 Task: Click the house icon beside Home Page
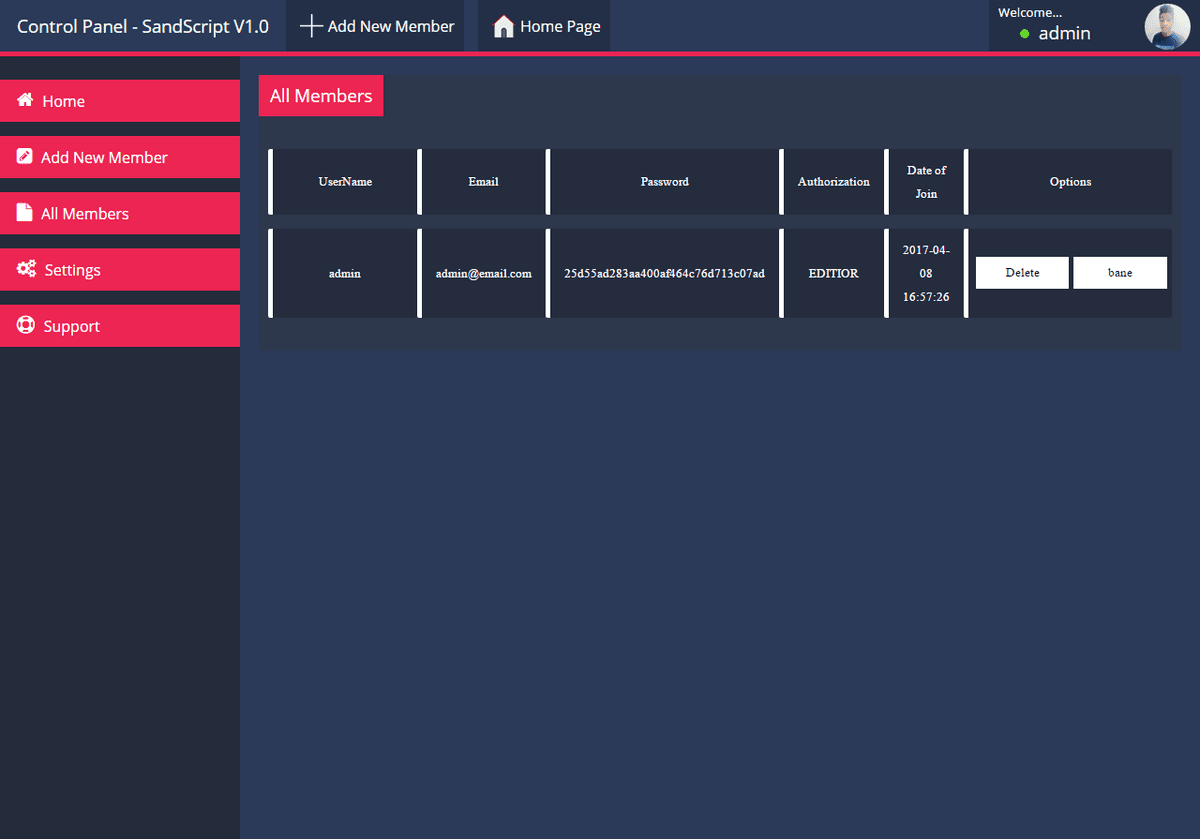point(504,26)
